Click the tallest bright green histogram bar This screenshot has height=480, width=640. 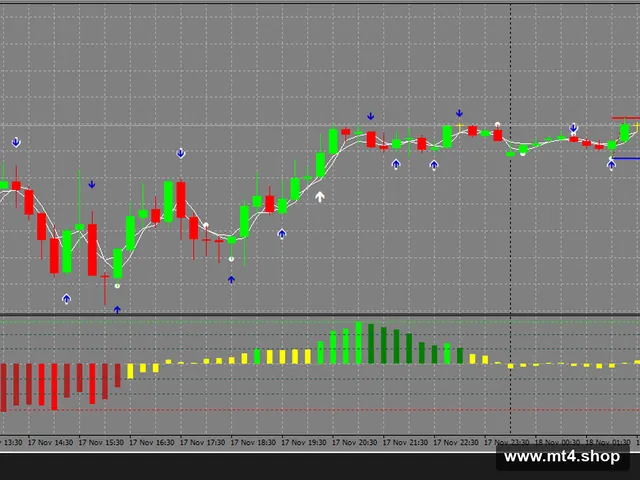(359, 343)
